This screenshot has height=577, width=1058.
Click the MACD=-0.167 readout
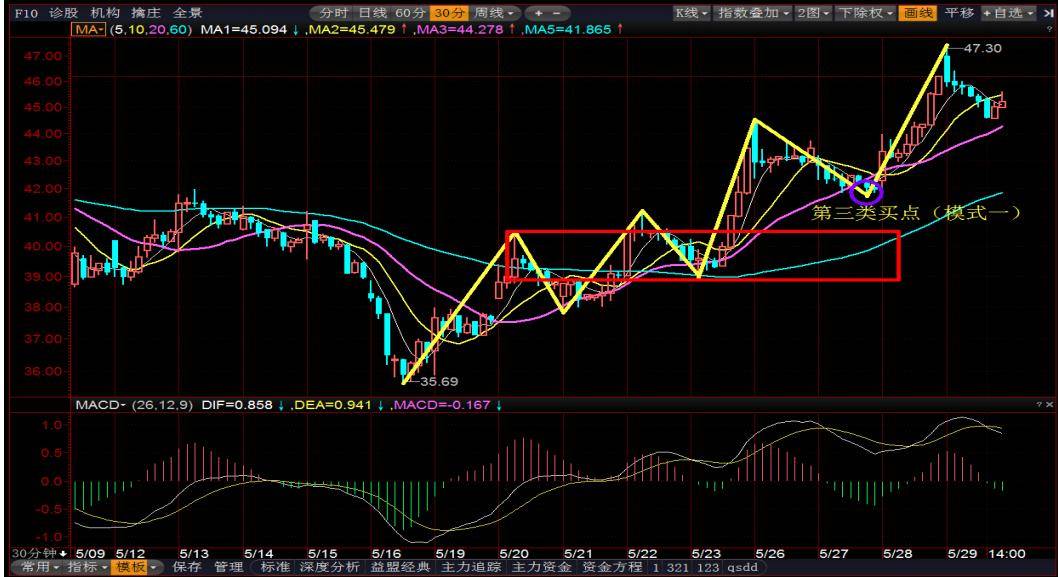click(x=443, y=405)
